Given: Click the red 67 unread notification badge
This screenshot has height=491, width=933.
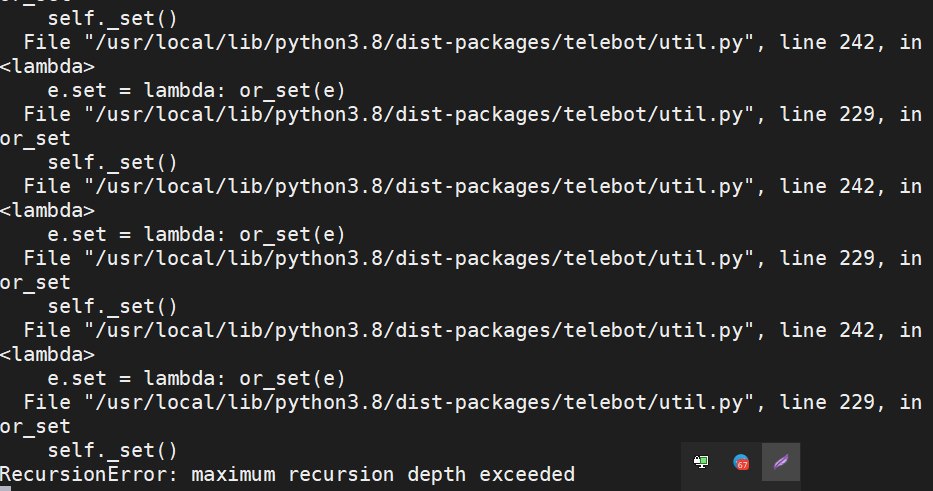Looking at the screenshot, I should pos(743,465).
